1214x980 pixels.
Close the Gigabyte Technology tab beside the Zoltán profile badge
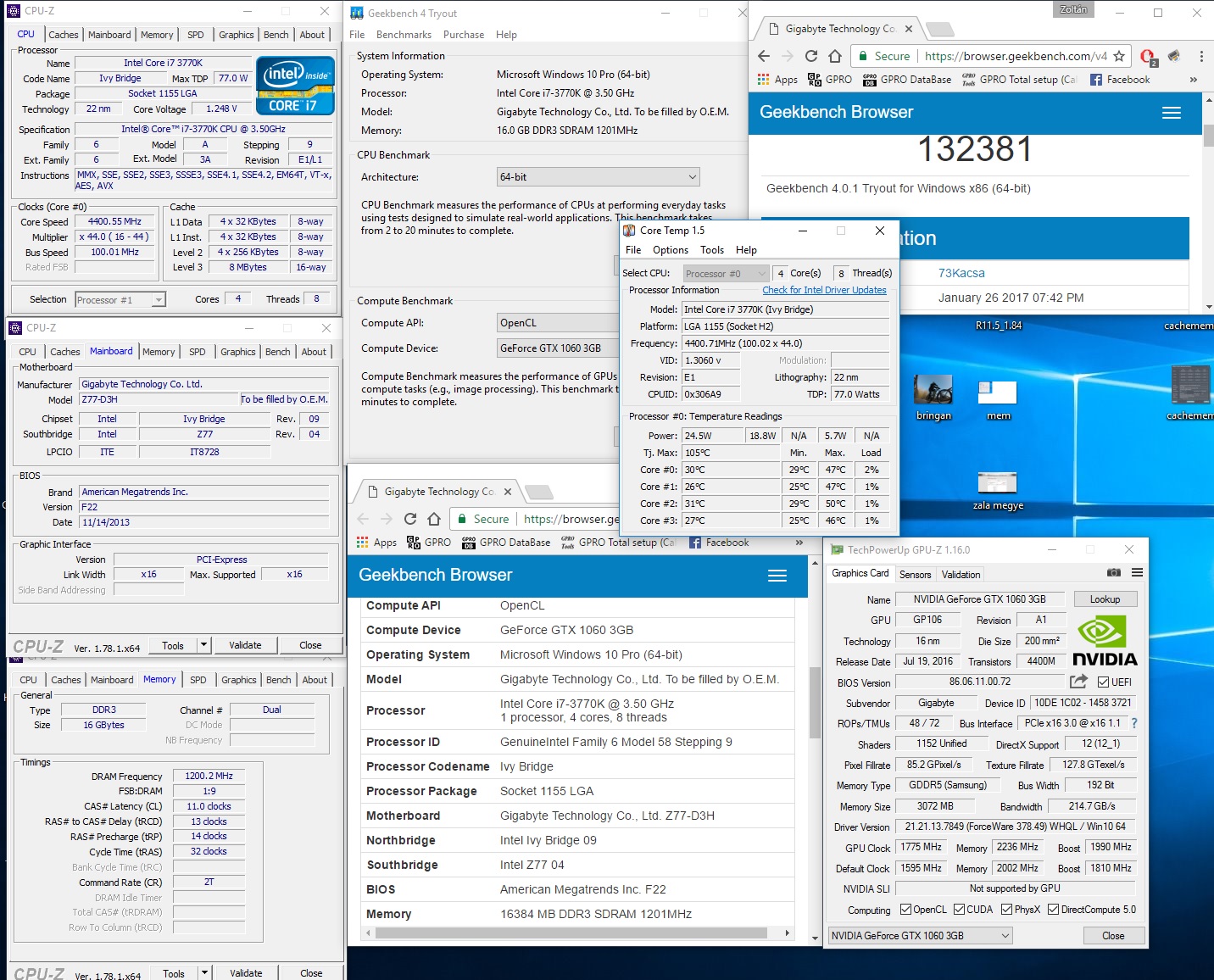click(x=909, y=29)
